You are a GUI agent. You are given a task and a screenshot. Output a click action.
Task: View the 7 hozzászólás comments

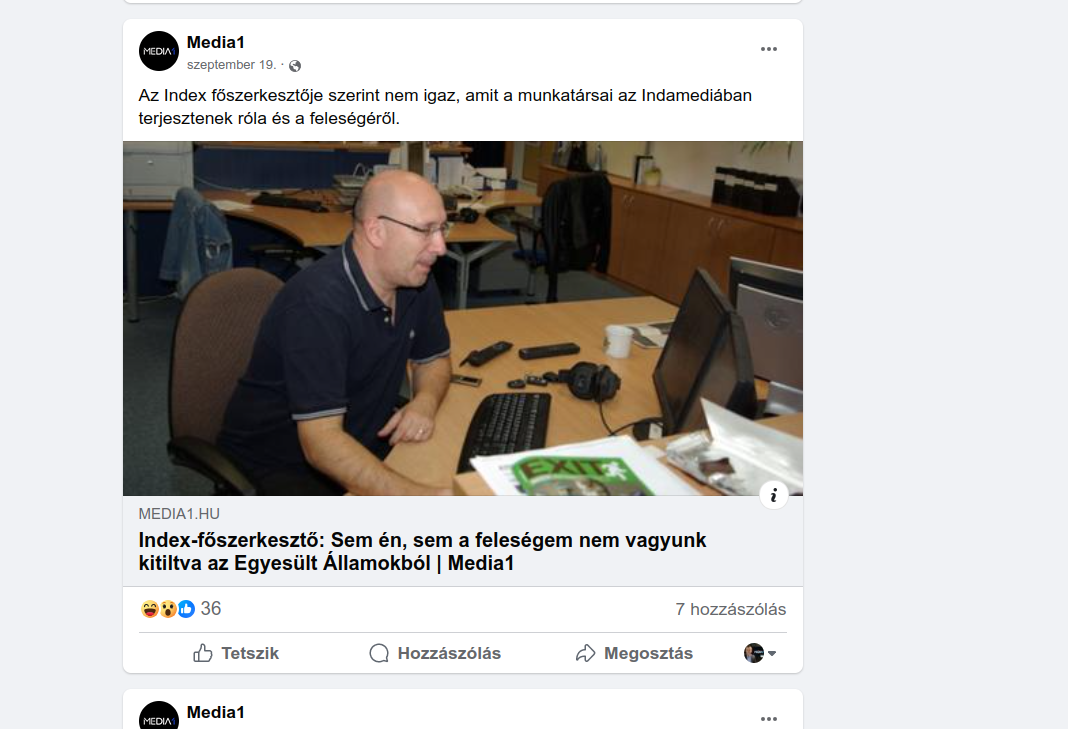[x=730, y=609]
